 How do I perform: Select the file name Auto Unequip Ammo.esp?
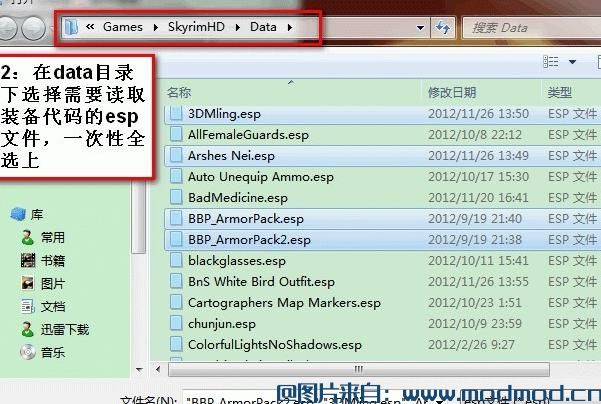coord(261,177)
